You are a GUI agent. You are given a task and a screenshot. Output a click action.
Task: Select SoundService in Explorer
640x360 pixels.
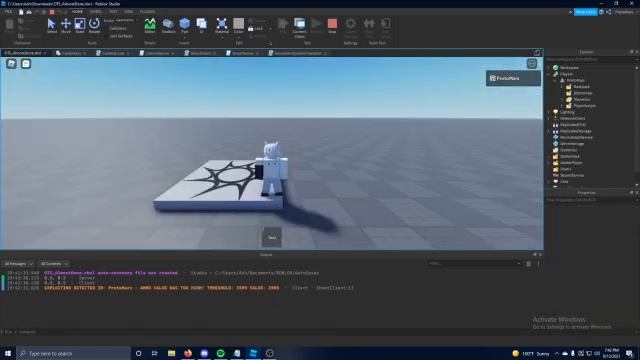pyautogui.click(x=572, y=176)
